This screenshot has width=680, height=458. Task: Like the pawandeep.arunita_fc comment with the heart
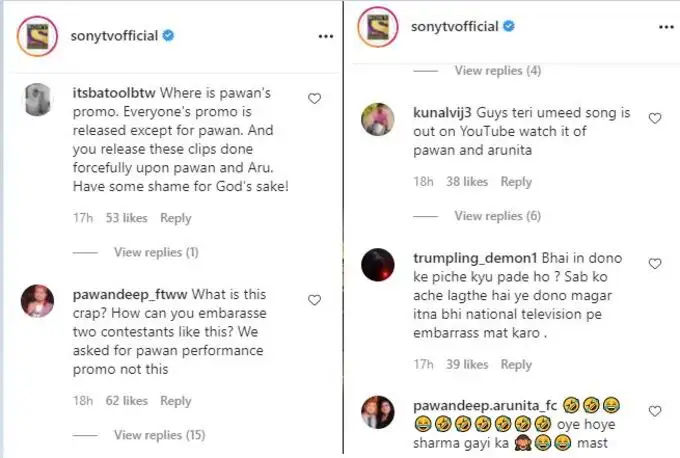655,411
